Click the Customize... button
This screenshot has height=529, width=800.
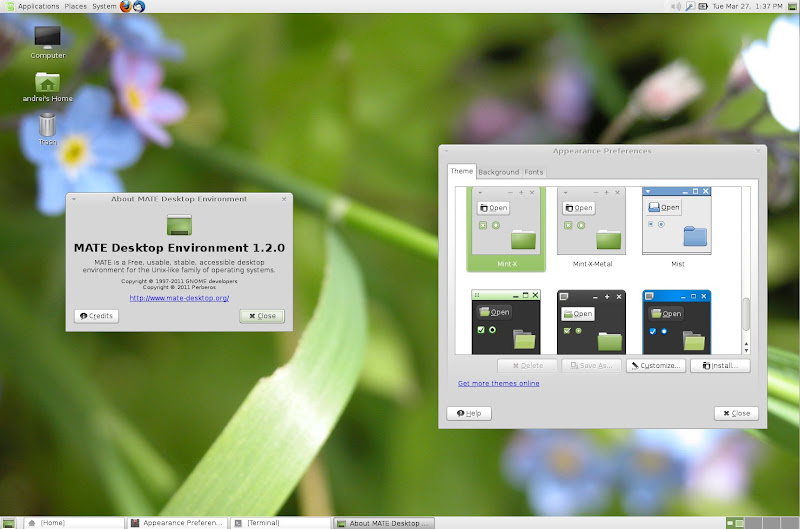pos(656,366)
